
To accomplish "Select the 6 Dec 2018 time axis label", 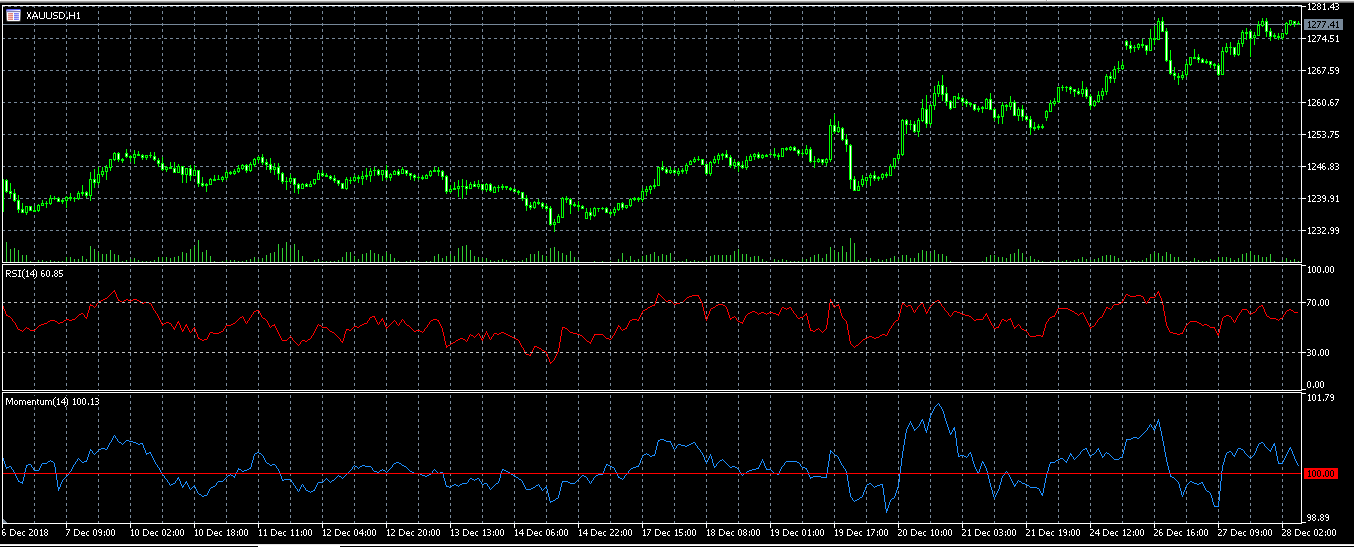I will tap(26, 533).
